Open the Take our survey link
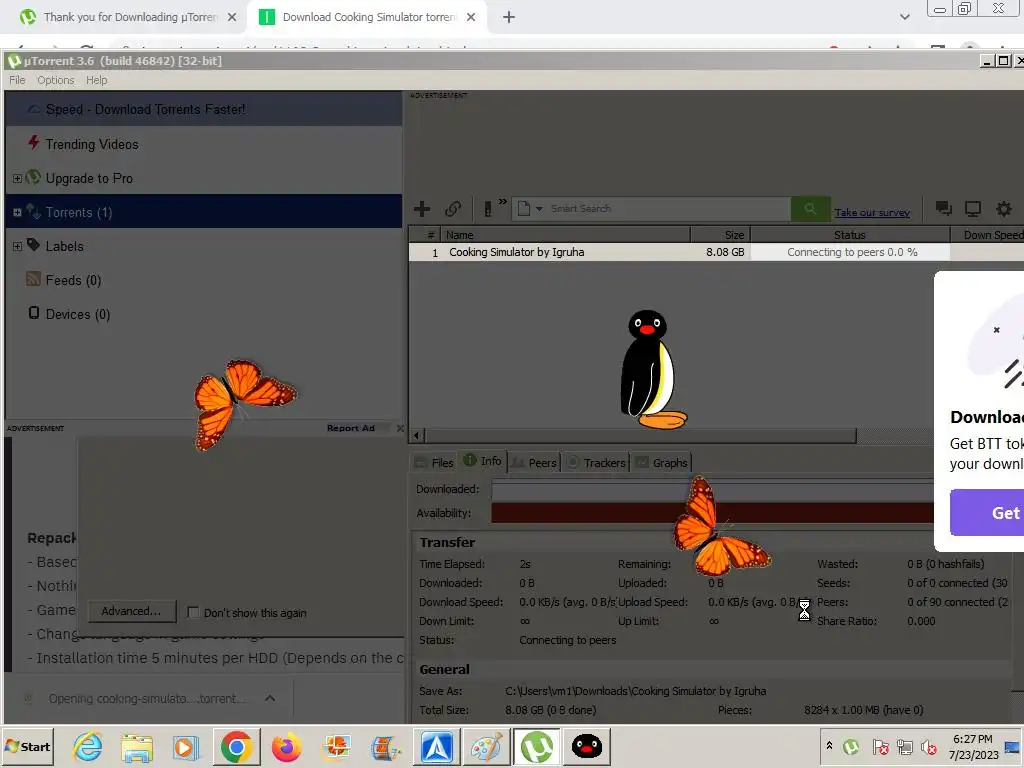1024x768 pixels. 872,212
